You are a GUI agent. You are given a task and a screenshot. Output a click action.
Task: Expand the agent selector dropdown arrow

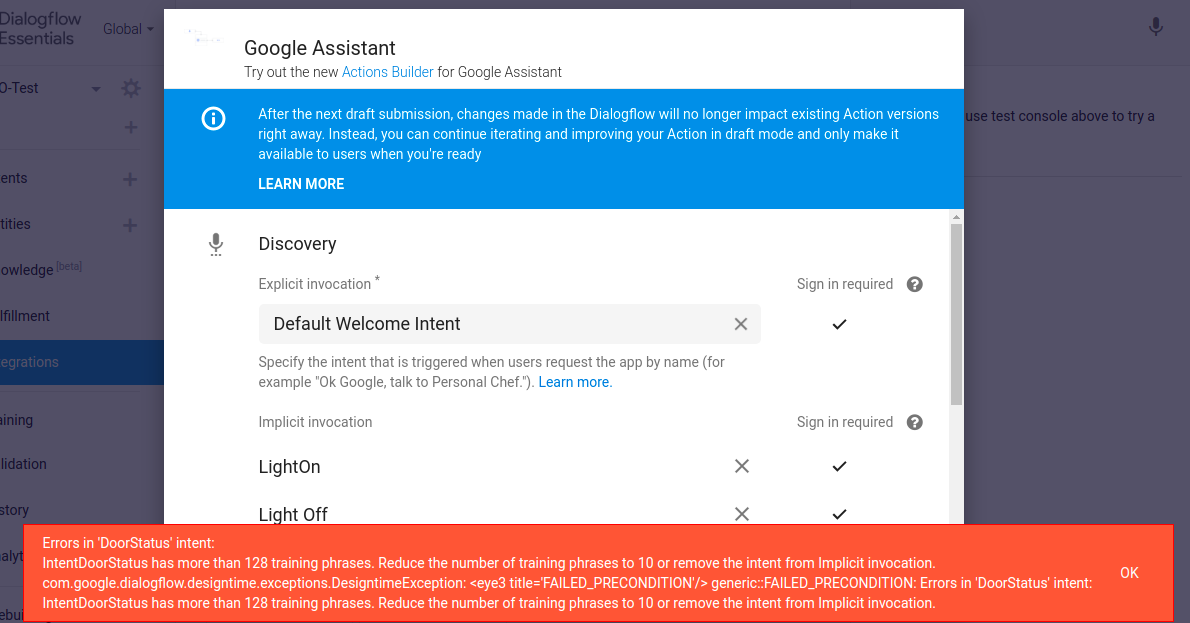click(96, 89)
